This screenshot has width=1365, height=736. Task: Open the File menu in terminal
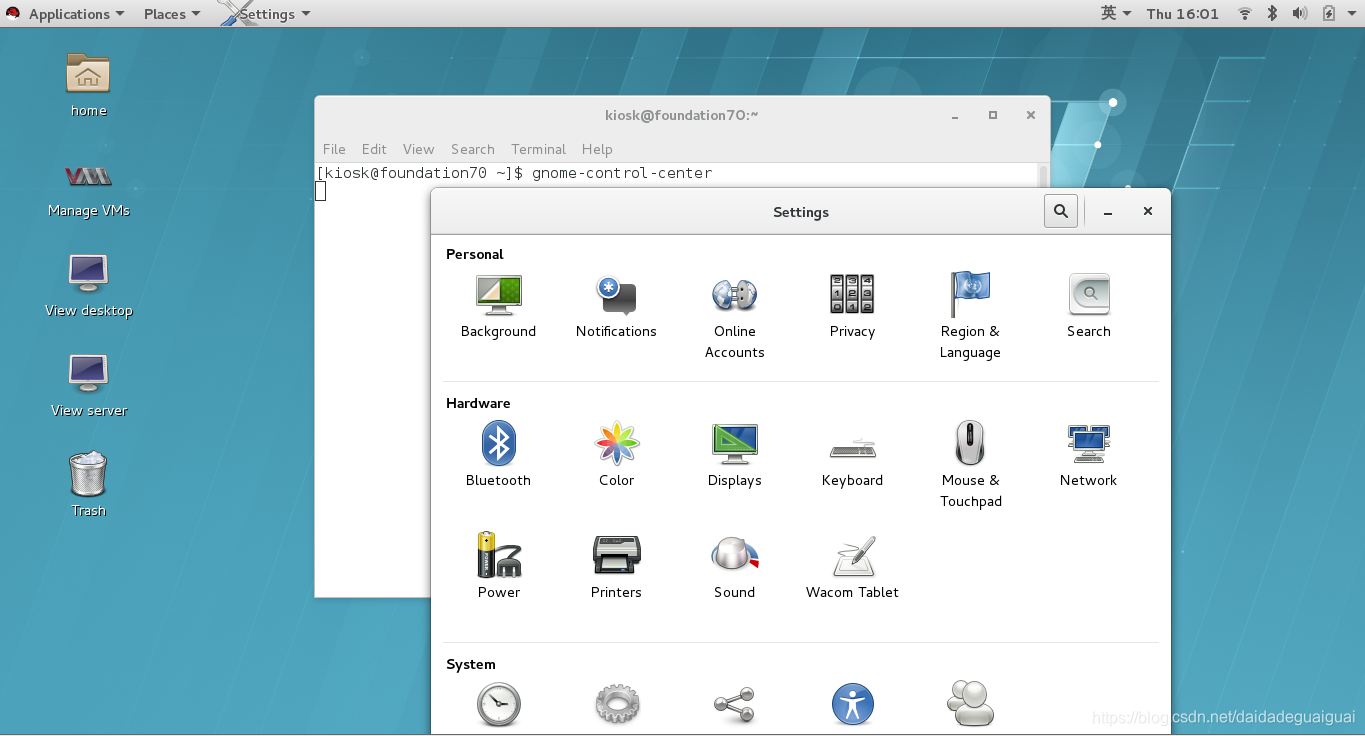[334, 149]
